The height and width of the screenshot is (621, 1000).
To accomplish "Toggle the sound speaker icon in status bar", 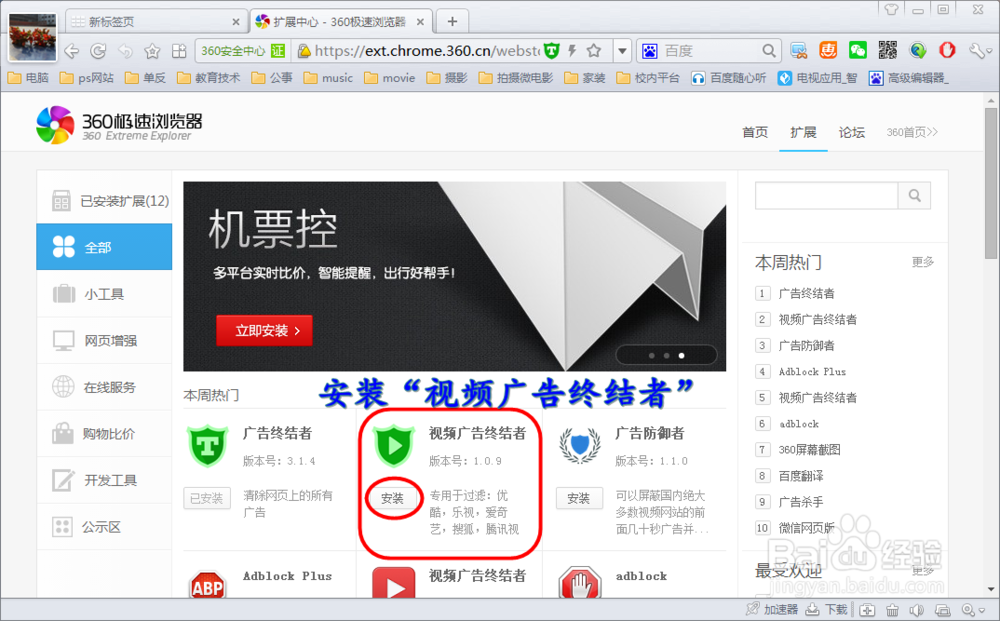I will 916,610.
